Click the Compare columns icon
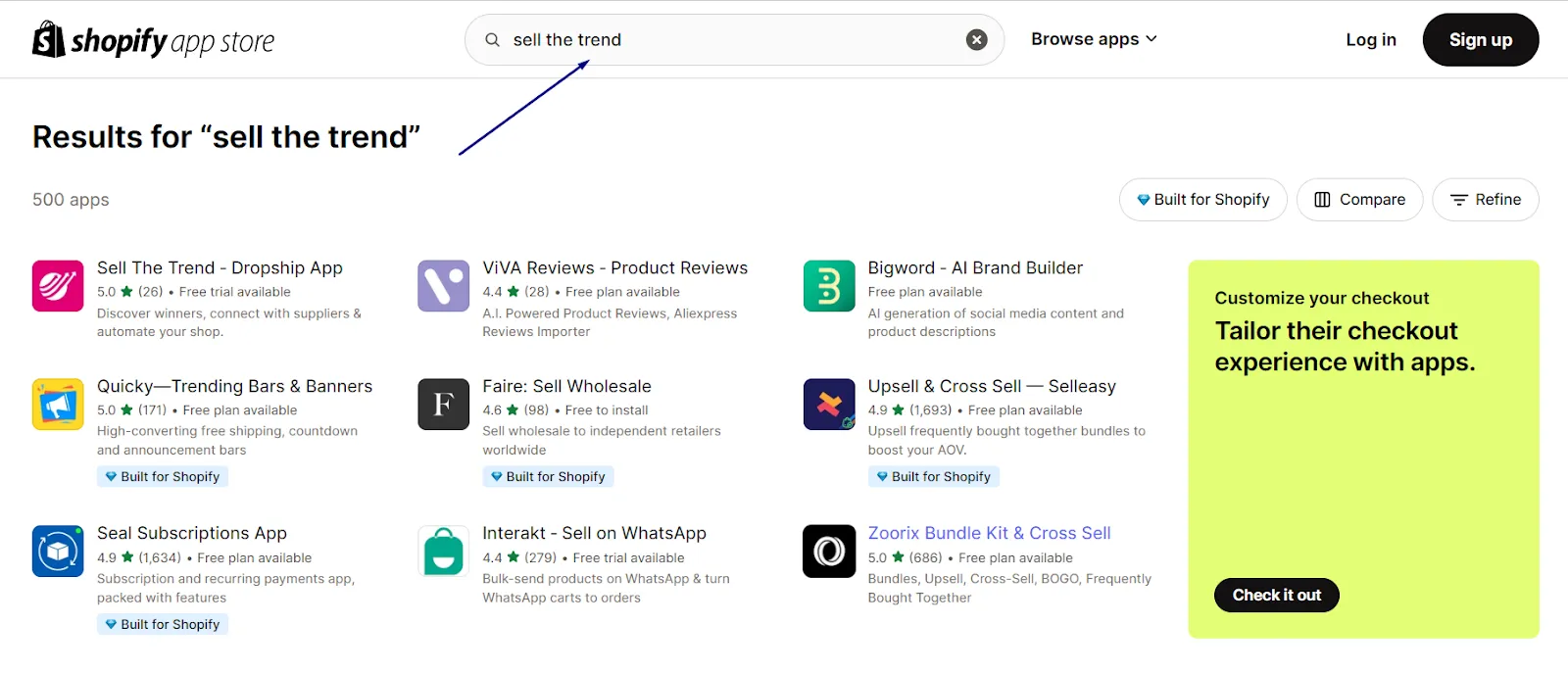 (x=1322, y=200)
